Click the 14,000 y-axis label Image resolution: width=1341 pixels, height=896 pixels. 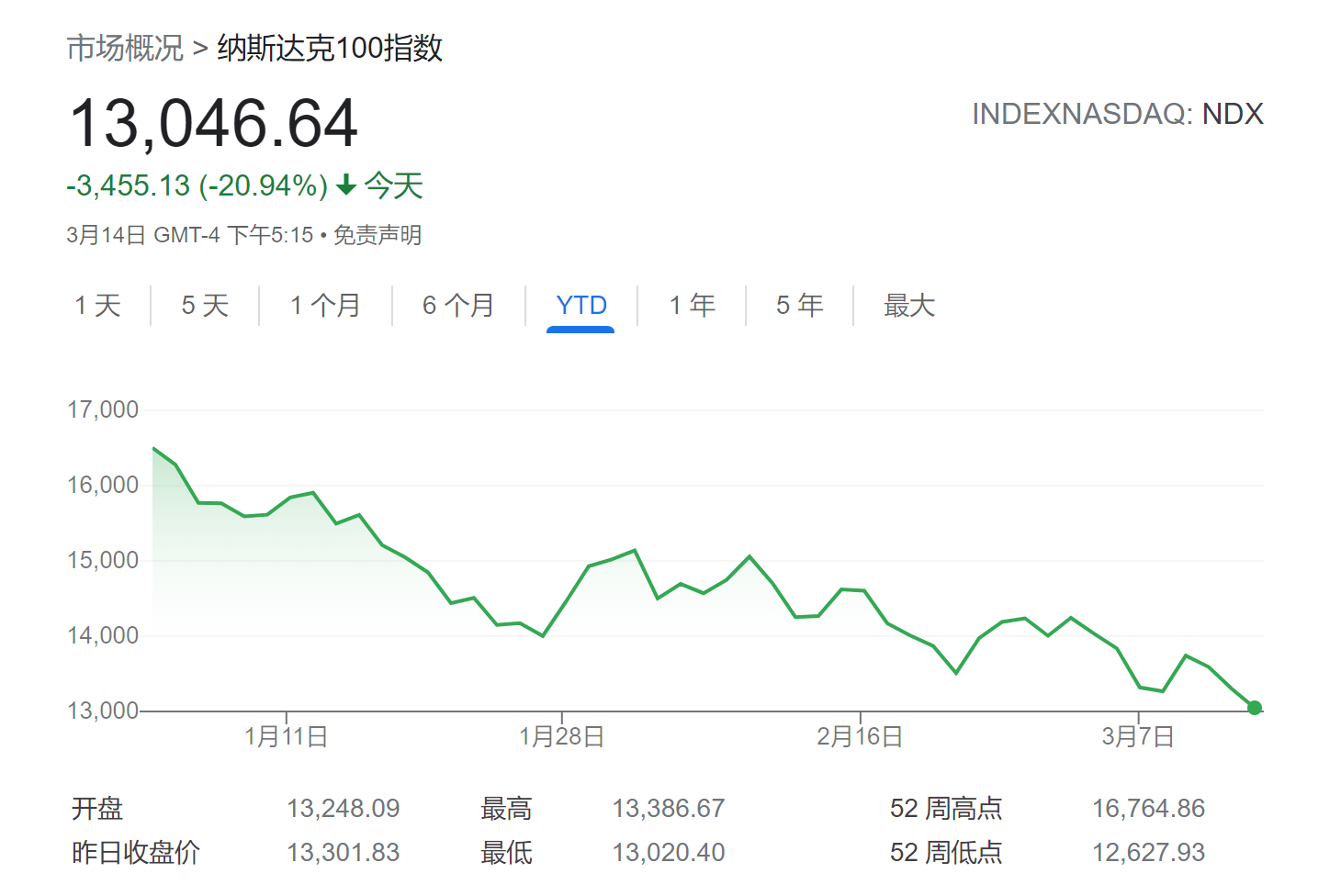(x=103, y=635)
